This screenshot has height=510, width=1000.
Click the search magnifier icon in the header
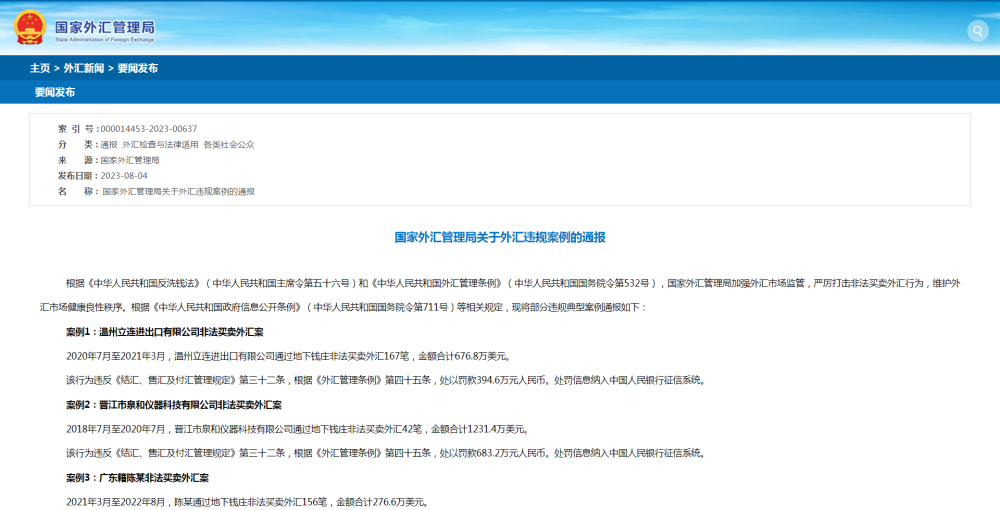[x=977, y=31]
